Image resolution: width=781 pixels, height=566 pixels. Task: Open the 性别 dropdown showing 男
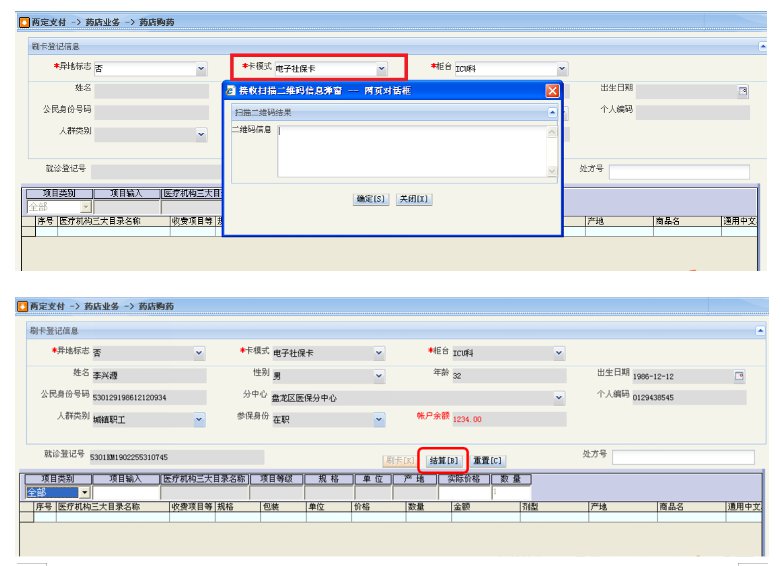[379, 376]
